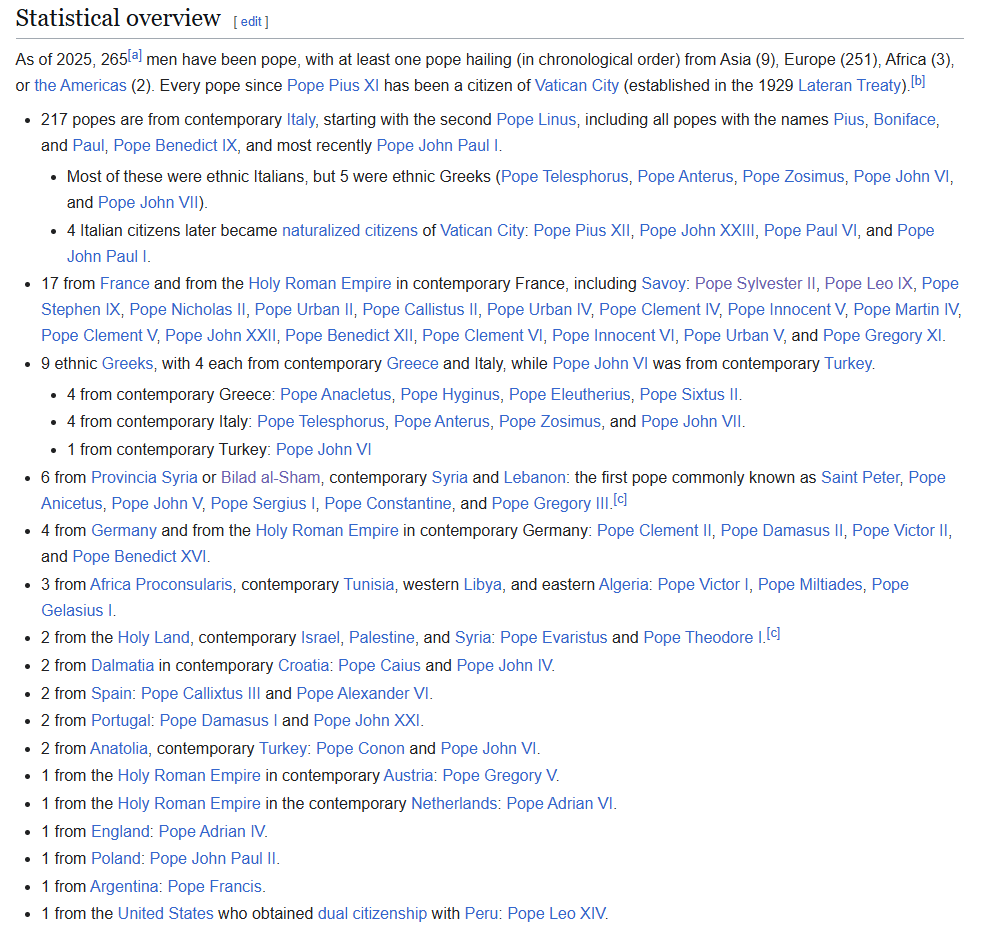Follow the Dalmatia link

tap(123, 666)
